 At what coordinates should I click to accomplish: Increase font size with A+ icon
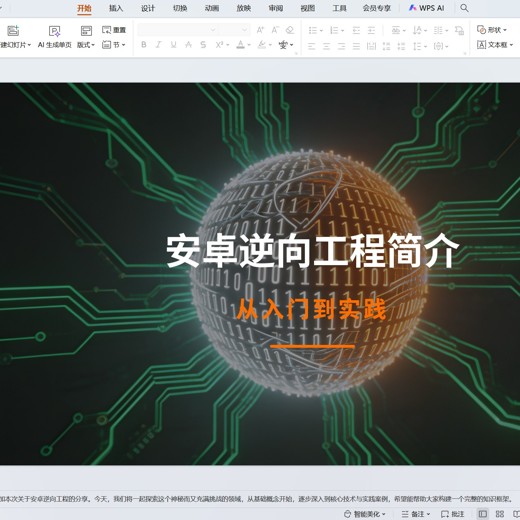tap(260, 30)
